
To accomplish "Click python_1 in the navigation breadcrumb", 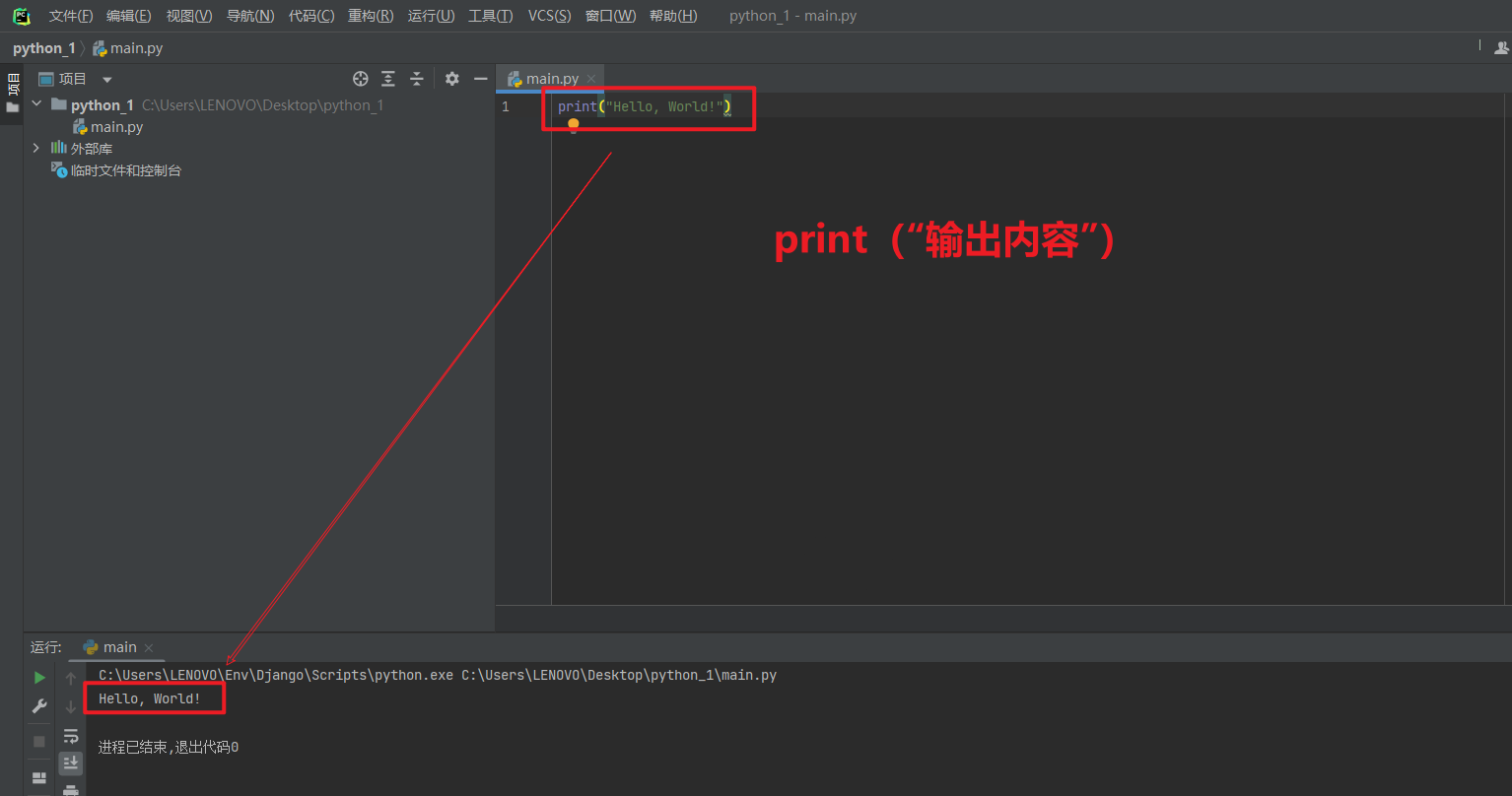I will click(43, 48).
